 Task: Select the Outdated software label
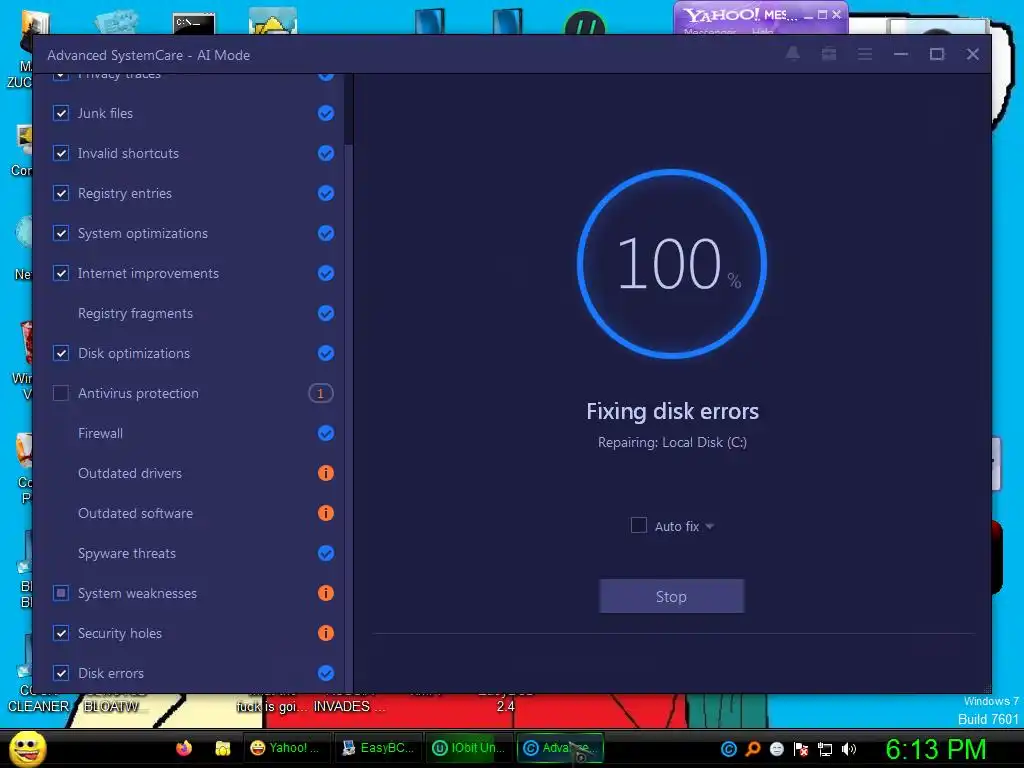click(x=135, y=513)
